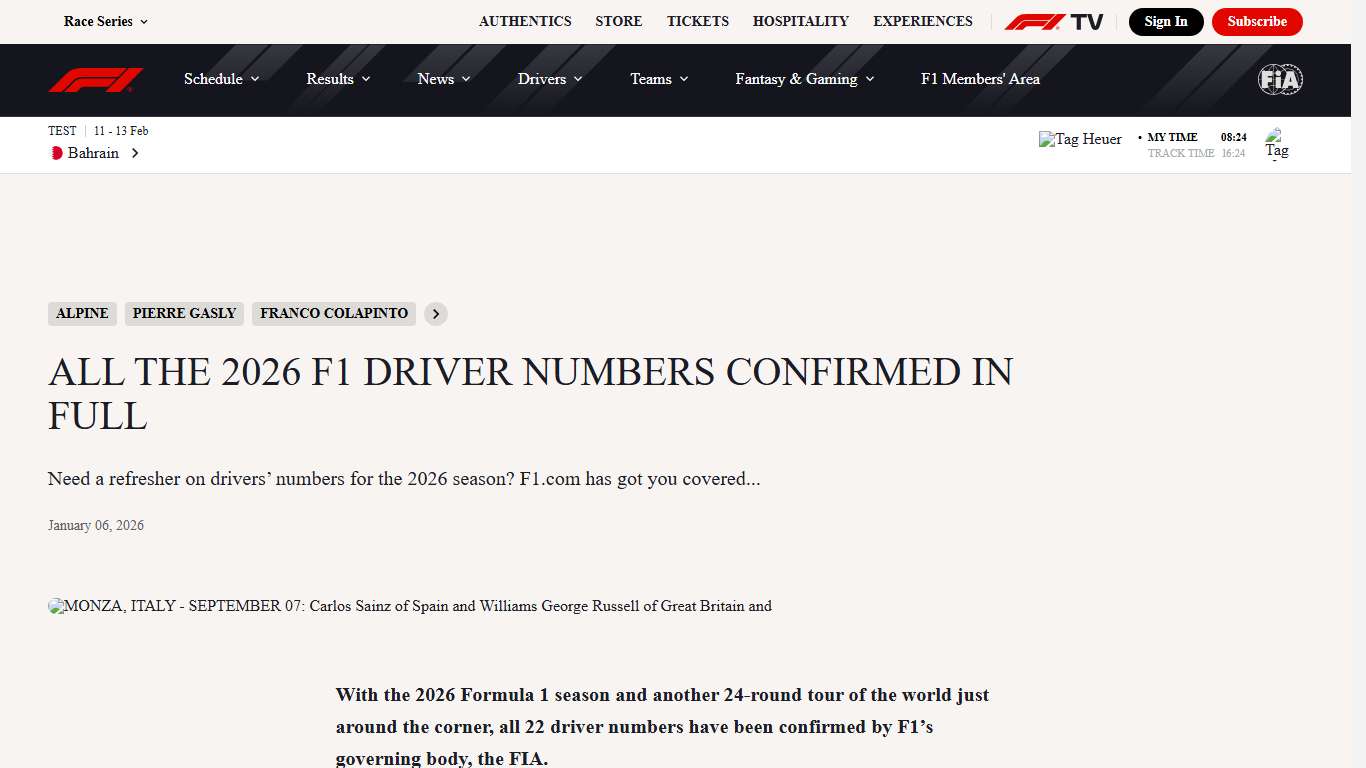Screen dimensions: 1366x768
Task: Click the arrow after Franco Colapinto tag
Action: [435, 314]
